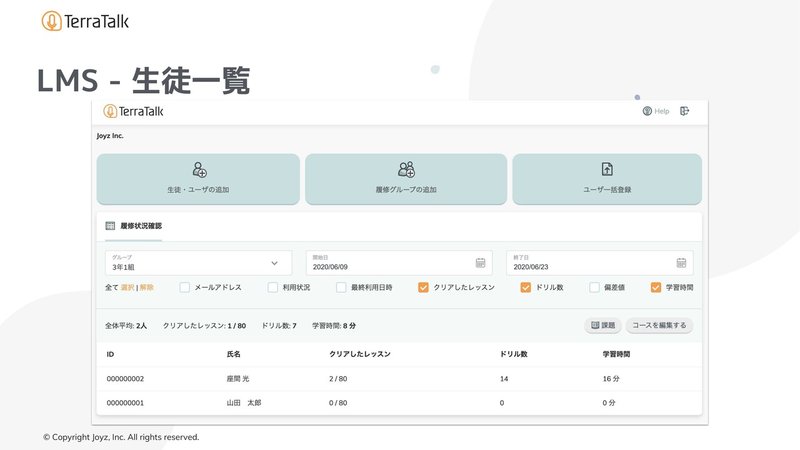Click the bulk user upload icon
Image resolution: width=800 pixels, height=450 pixels.
pyautogui.click(x=607, y=169)
